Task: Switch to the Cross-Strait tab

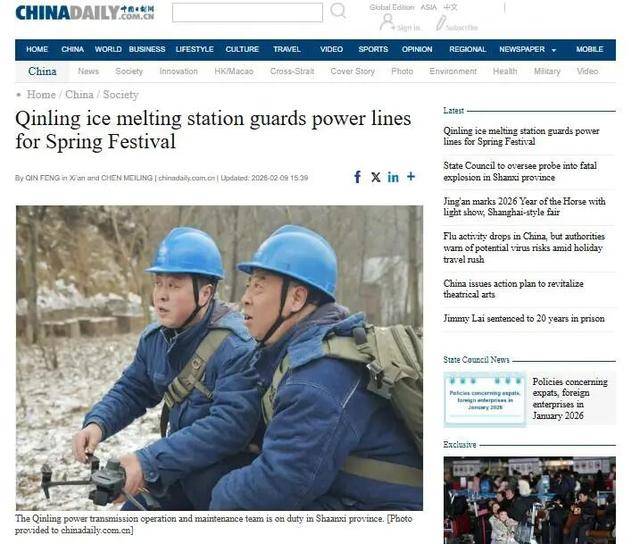Action: click(x=292, y=71)
